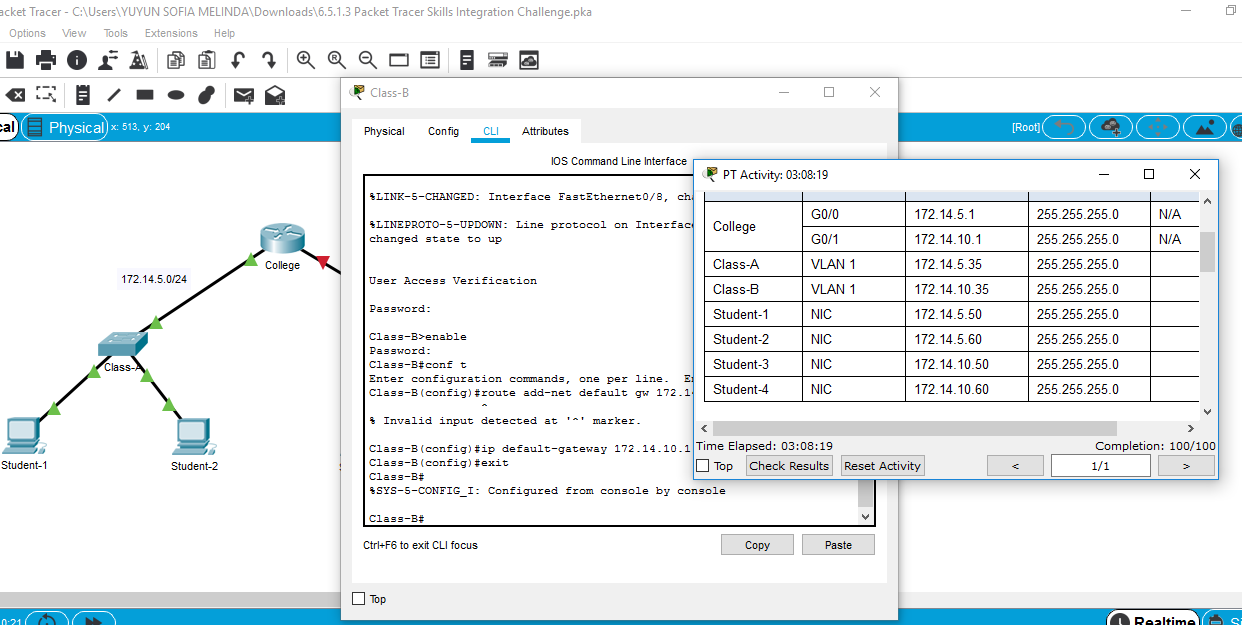The width and height of the screenshot is (1242, 625).
Task: Click the PT Activity horizontal scrollbar thumb
Action: [x=915, y=428]
